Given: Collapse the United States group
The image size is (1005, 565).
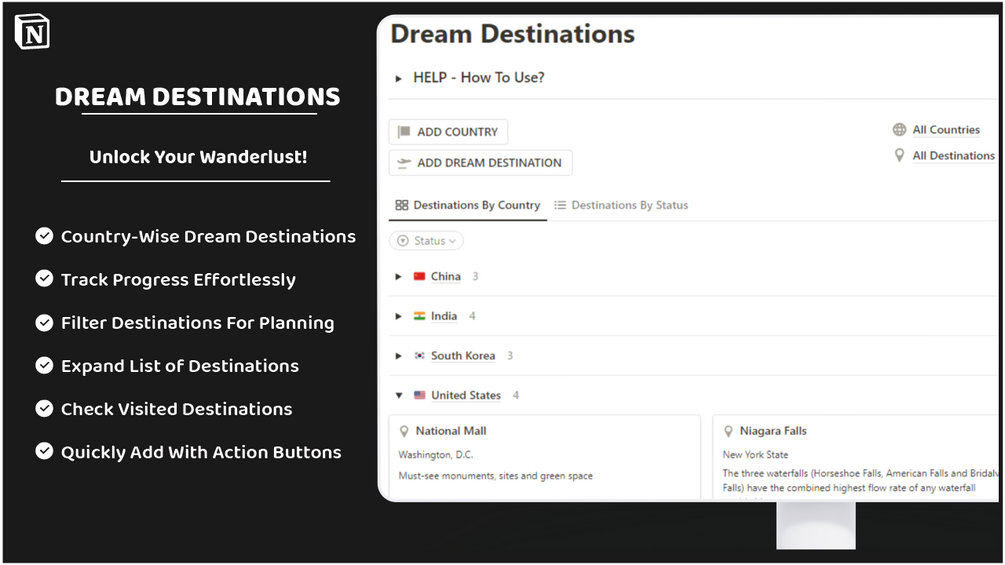Looking at the screenshot, I should click(399, 396).
